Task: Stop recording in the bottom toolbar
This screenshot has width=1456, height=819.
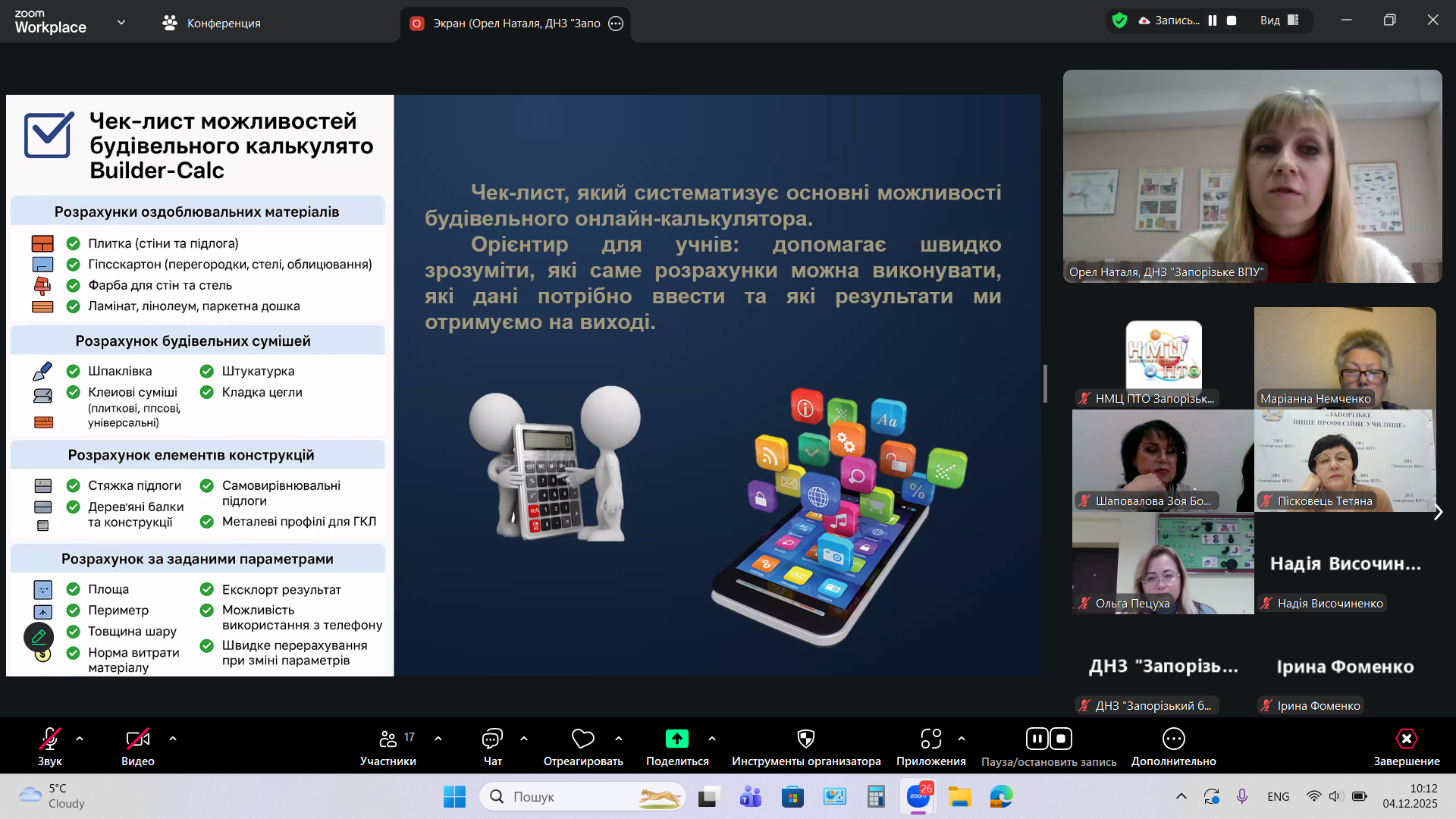Action: (1061, 739)
